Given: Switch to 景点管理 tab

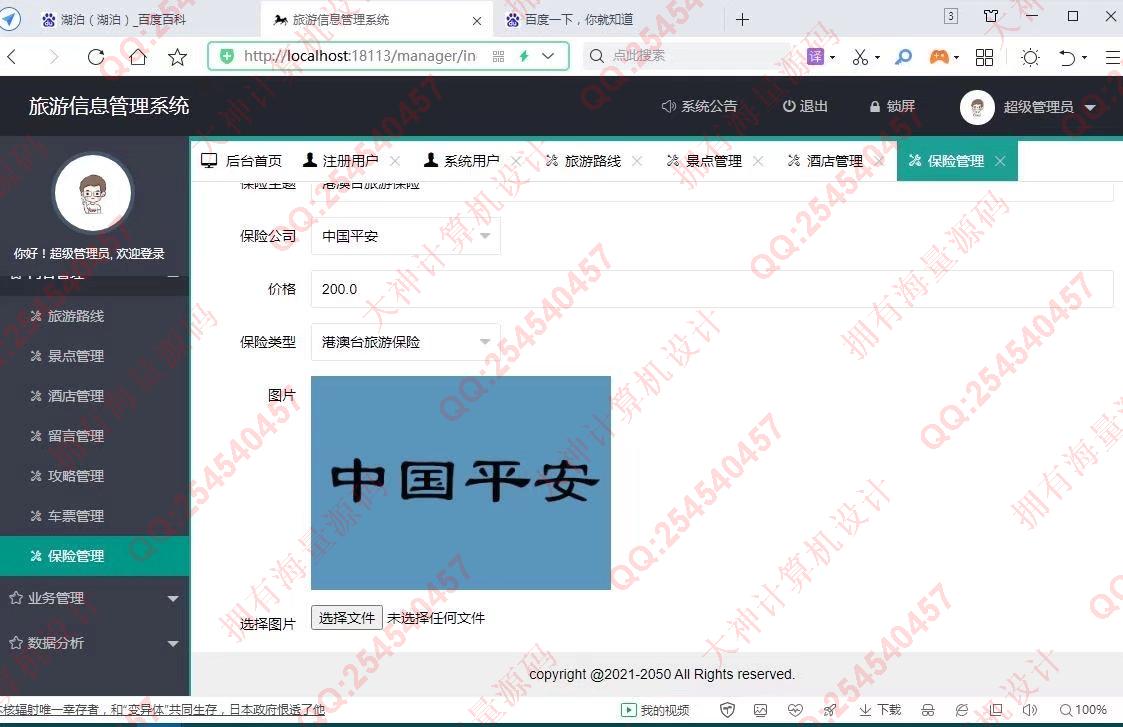Looking at the screenshot, I should [704, 160].
